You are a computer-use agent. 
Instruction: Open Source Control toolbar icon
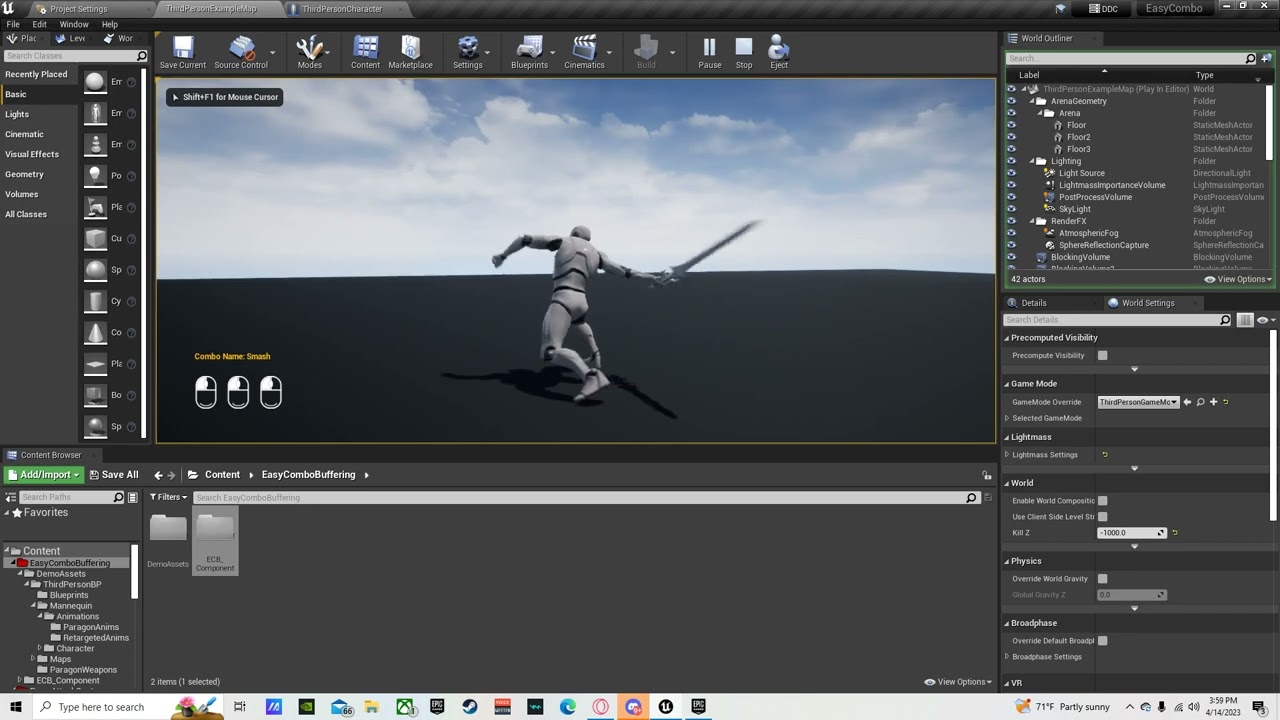(x=241, y=52)
